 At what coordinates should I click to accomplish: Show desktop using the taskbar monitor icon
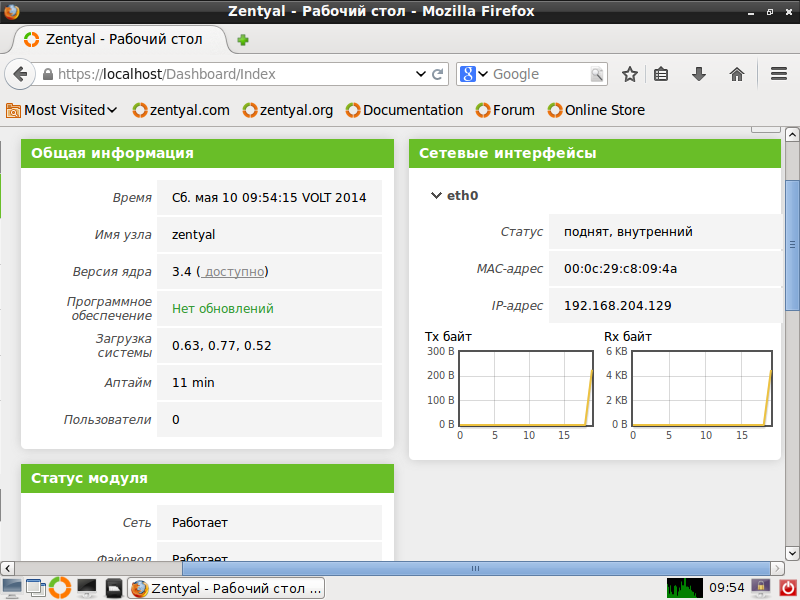click(12, 588)
